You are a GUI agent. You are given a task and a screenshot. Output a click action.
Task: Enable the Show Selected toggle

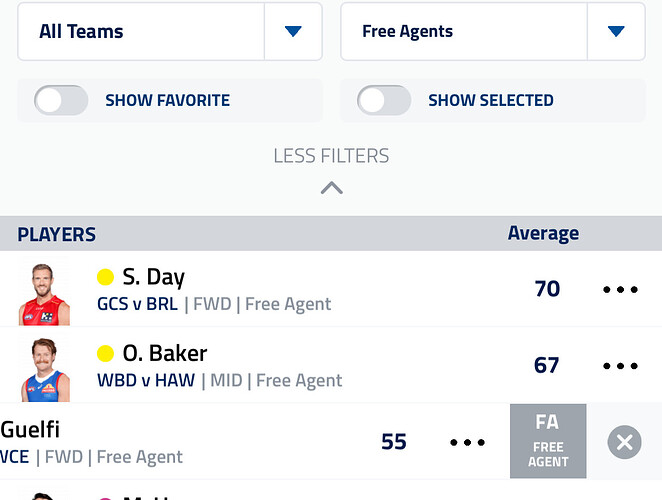[x=385, y=100]
